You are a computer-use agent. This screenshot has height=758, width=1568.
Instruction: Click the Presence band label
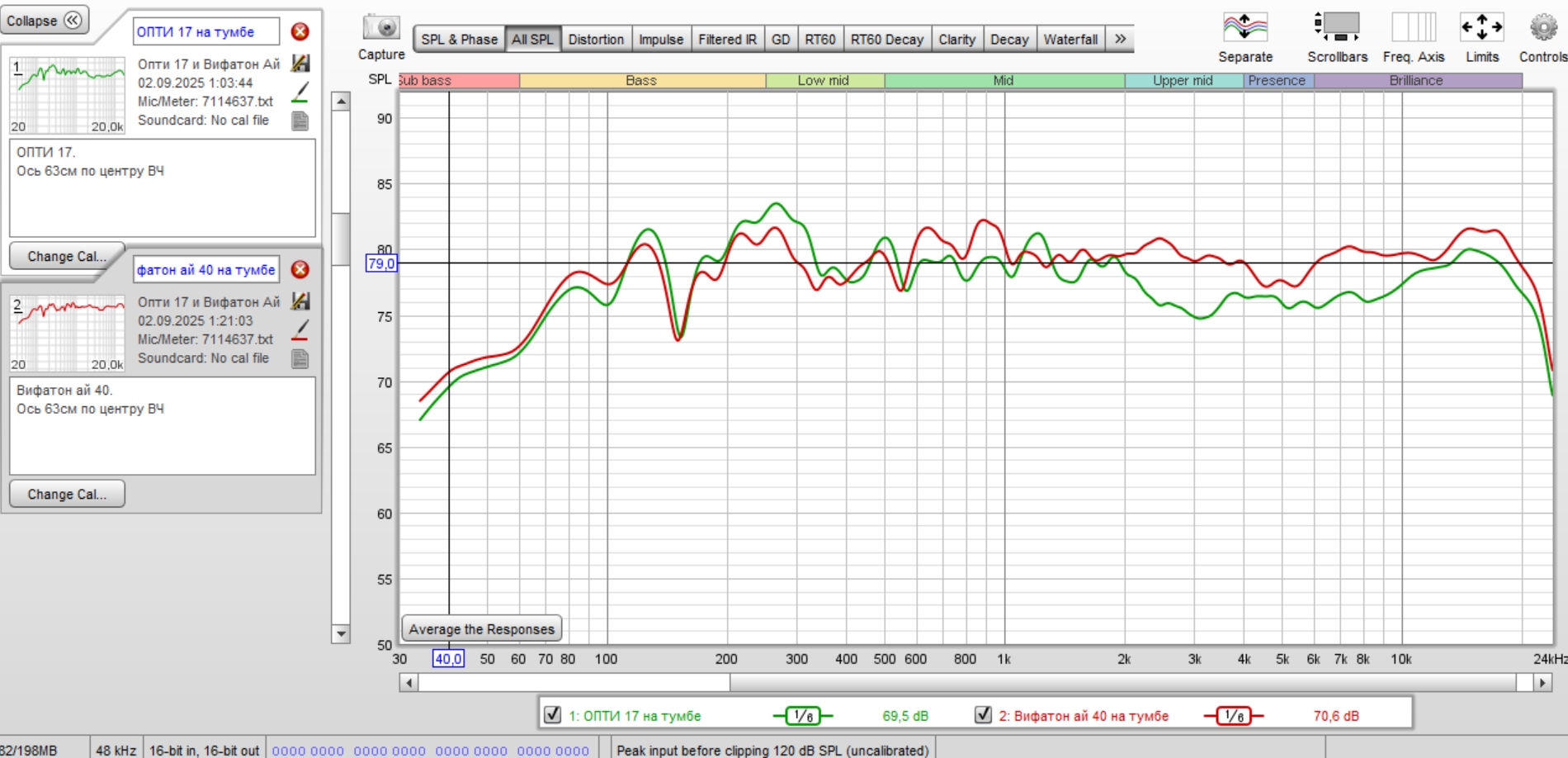pyautogui.click(x=1278, y=80)
